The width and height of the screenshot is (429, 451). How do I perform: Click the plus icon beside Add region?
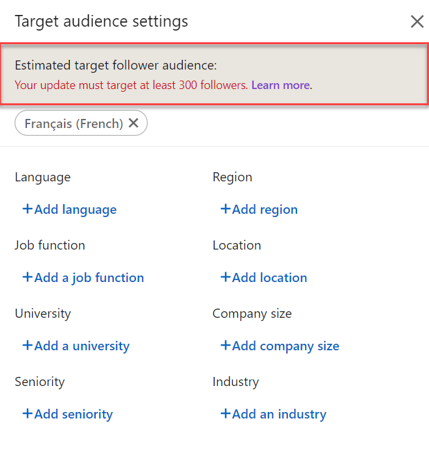click(225, 209)
